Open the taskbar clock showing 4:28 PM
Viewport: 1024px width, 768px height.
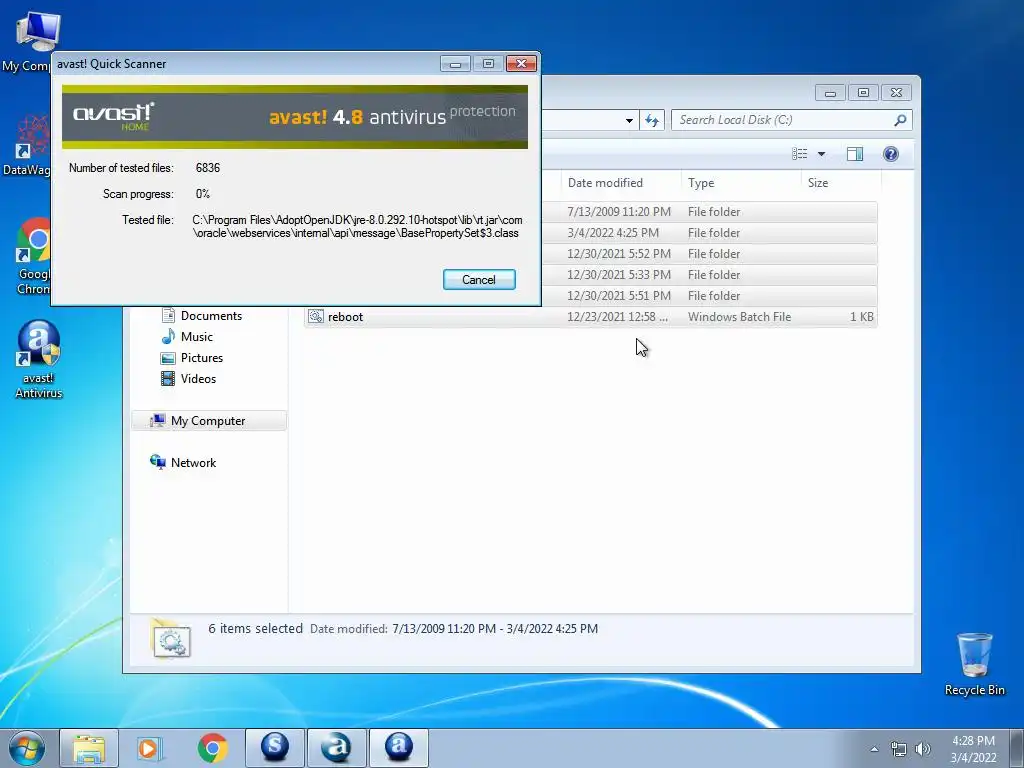click(973, 749)
